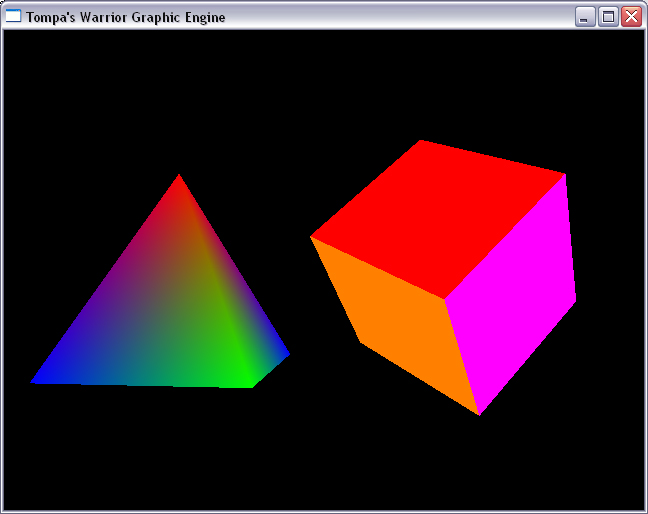Click the window title text 'Tompa's Warrior Graphic Engine'
The height and width of the screenshot is (514, 648).
pos(126,17)
